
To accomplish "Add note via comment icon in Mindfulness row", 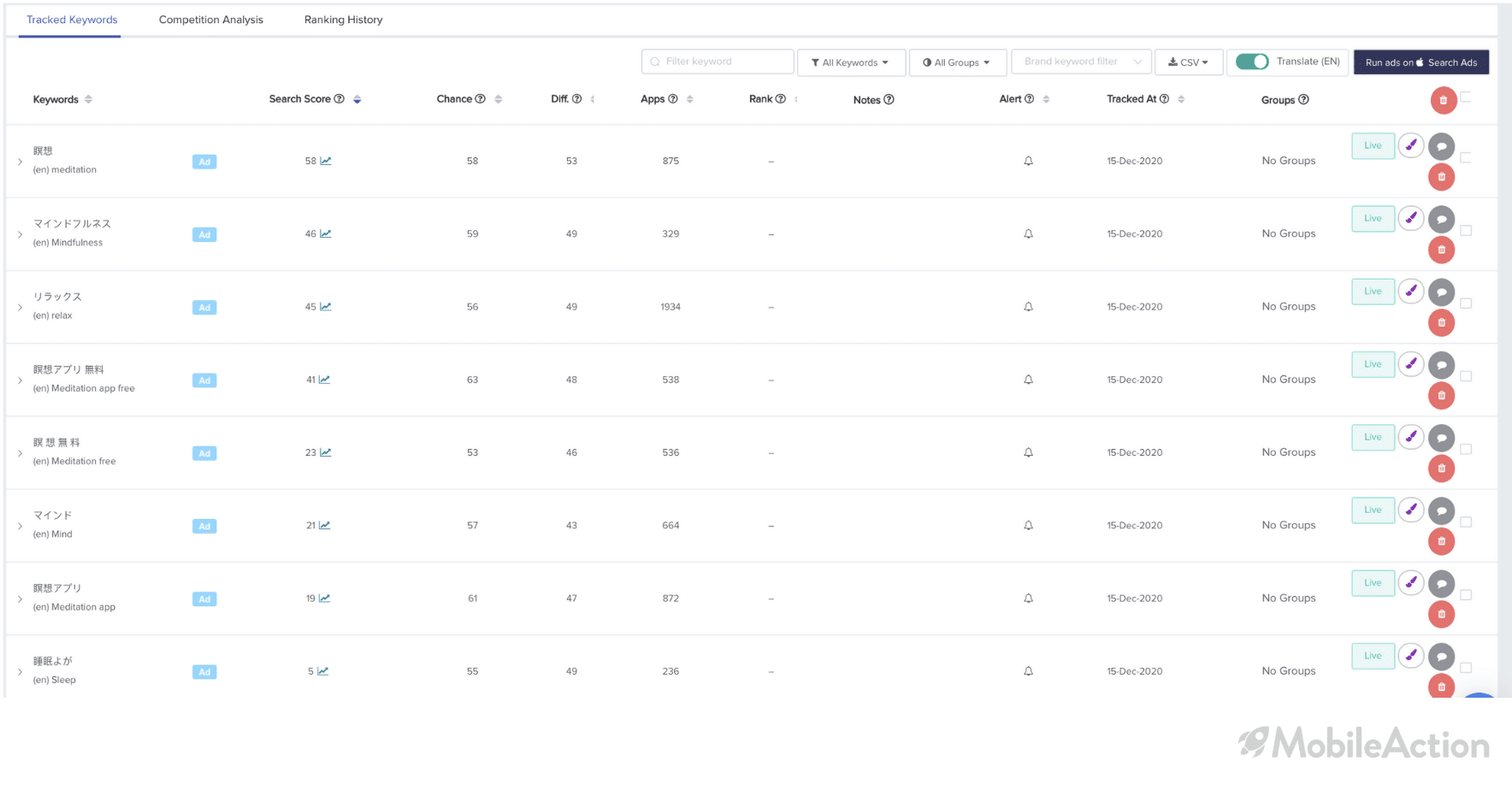I will (1442, 219).
